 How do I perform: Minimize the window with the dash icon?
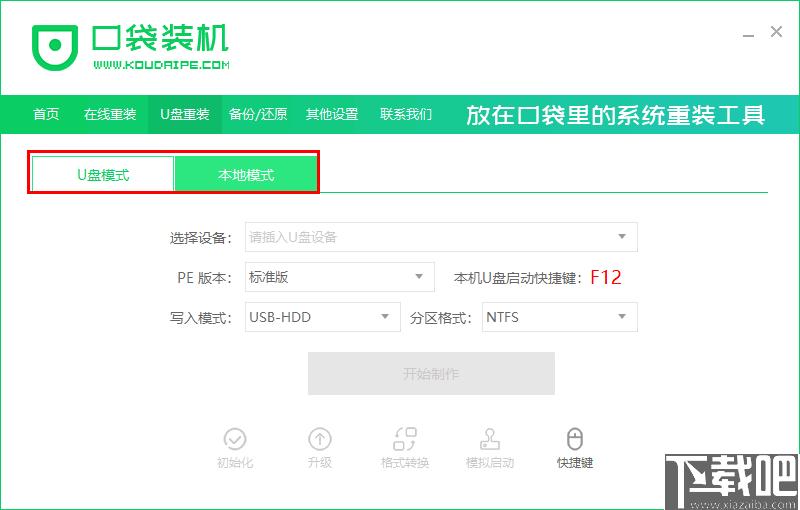click(x=744, y=33)
